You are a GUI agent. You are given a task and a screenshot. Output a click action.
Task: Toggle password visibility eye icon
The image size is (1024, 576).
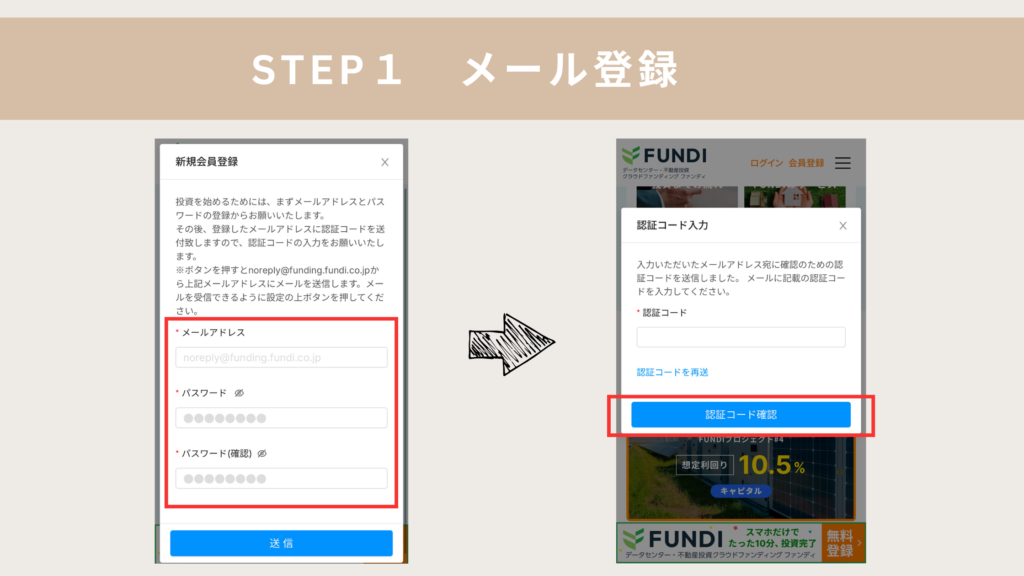239,393
